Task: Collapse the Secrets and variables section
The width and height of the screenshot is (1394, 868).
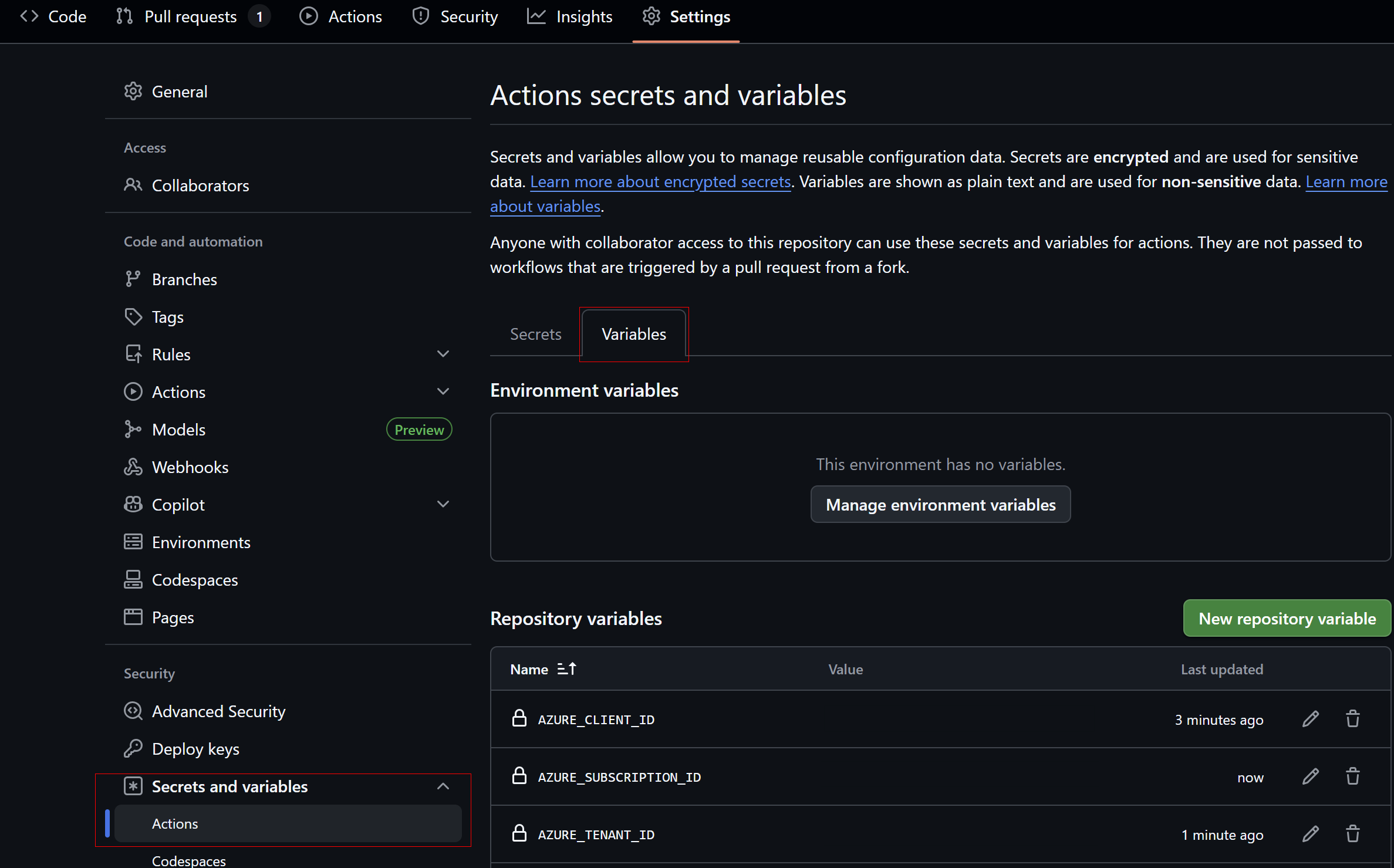Action: click(443, 786)
